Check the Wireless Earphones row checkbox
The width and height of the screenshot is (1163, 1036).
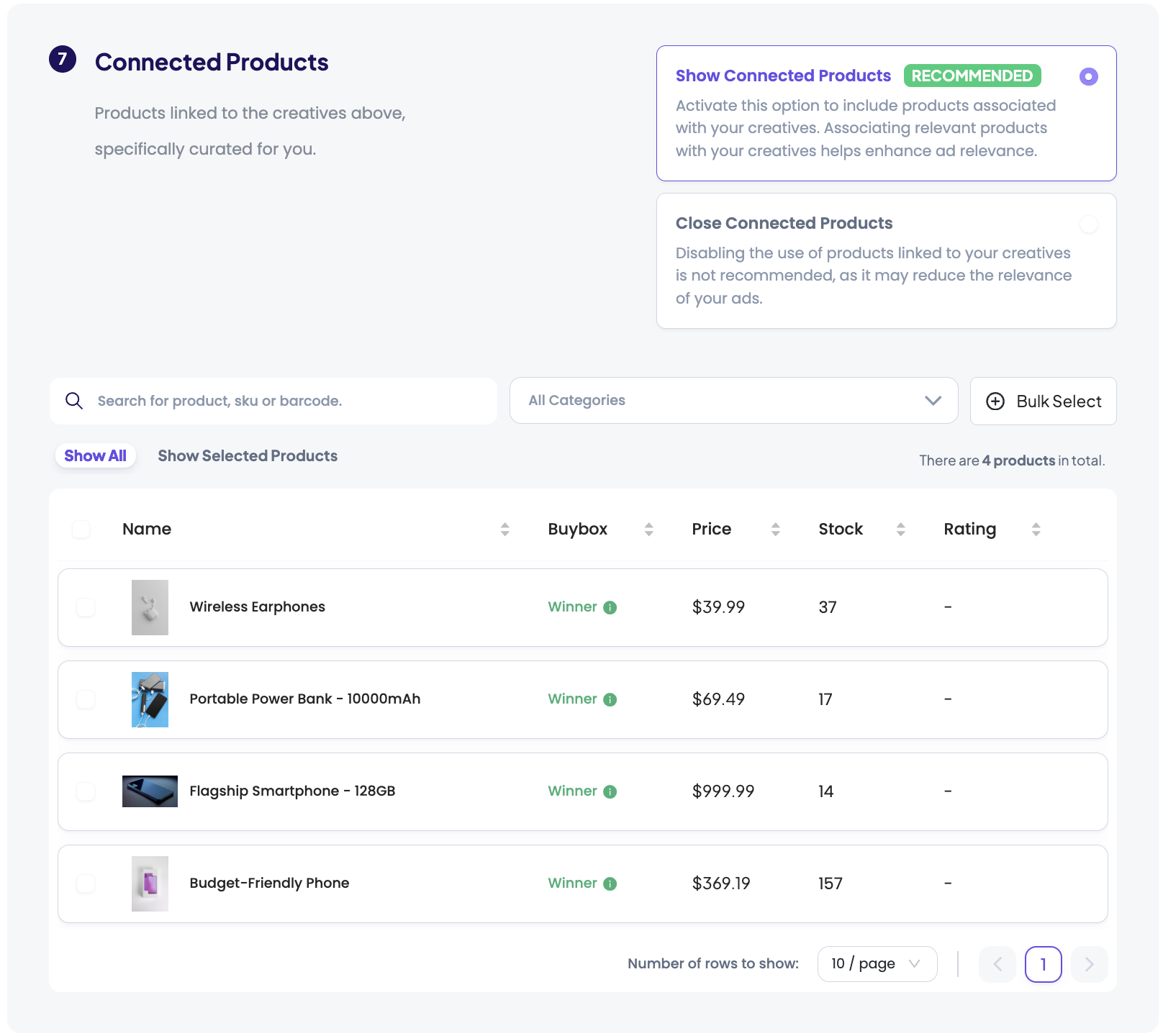pyautogui.click(x=86, y=607)
